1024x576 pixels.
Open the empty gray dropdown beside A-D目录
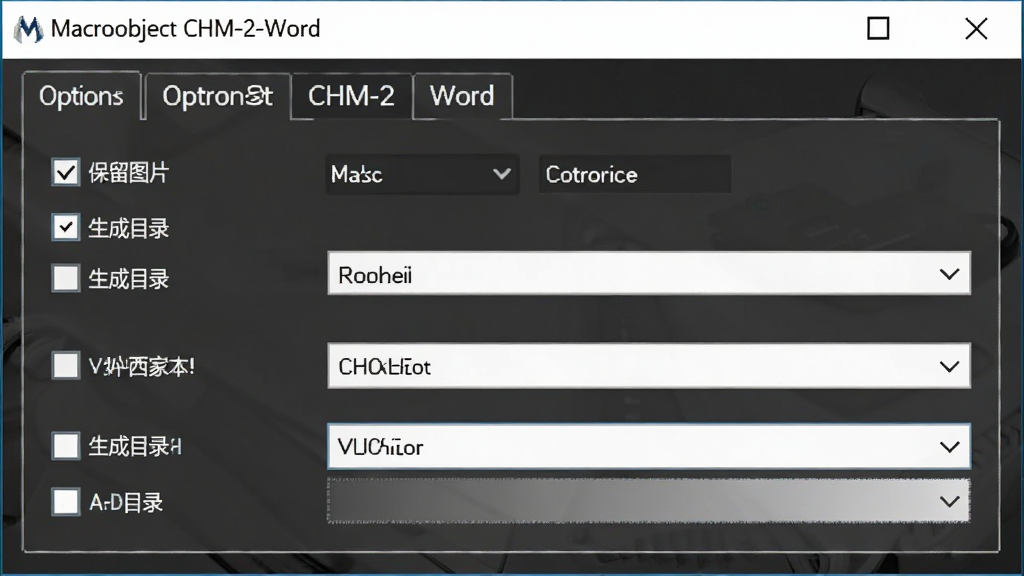tap(648, 501)
